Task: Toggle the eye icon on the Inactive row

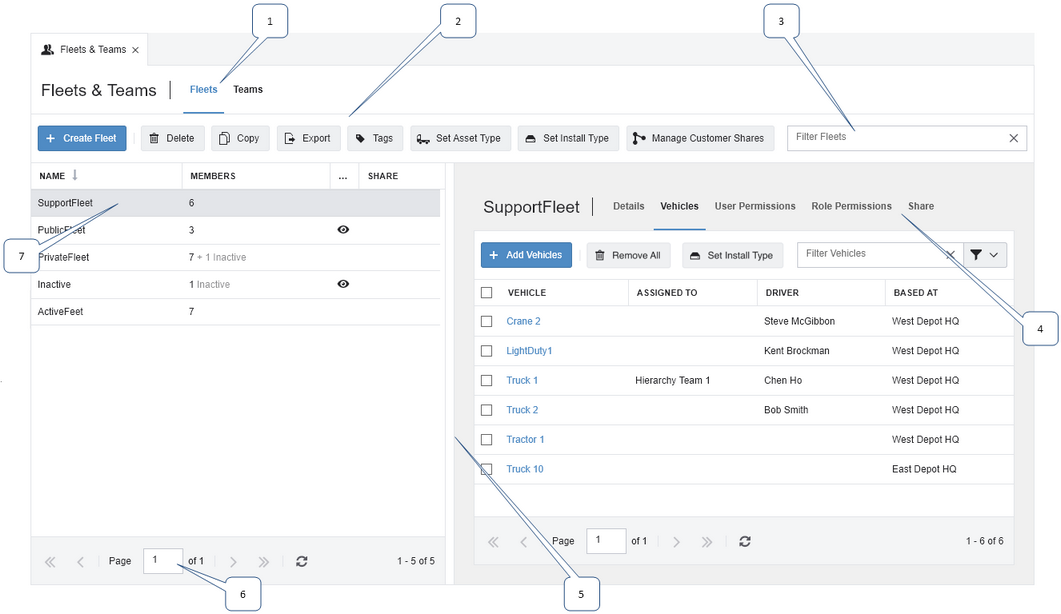Action: 343,284
